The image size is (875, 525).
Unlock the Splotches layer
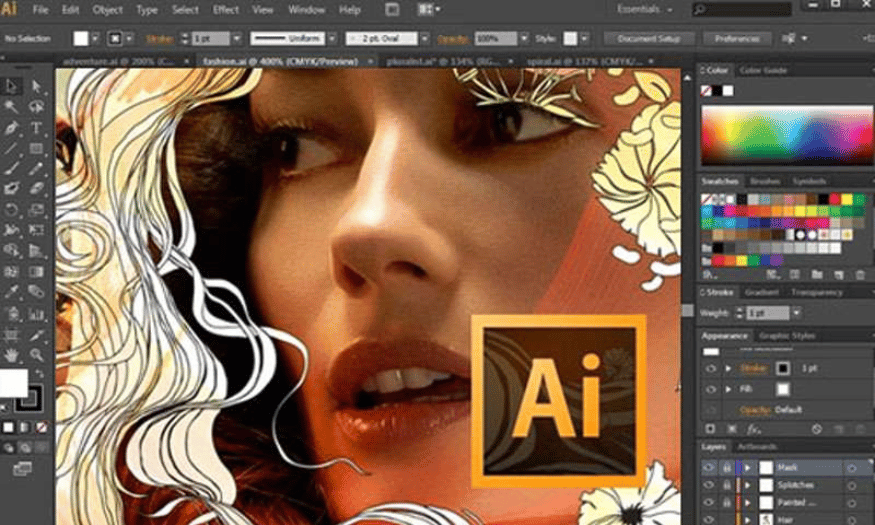727,485
